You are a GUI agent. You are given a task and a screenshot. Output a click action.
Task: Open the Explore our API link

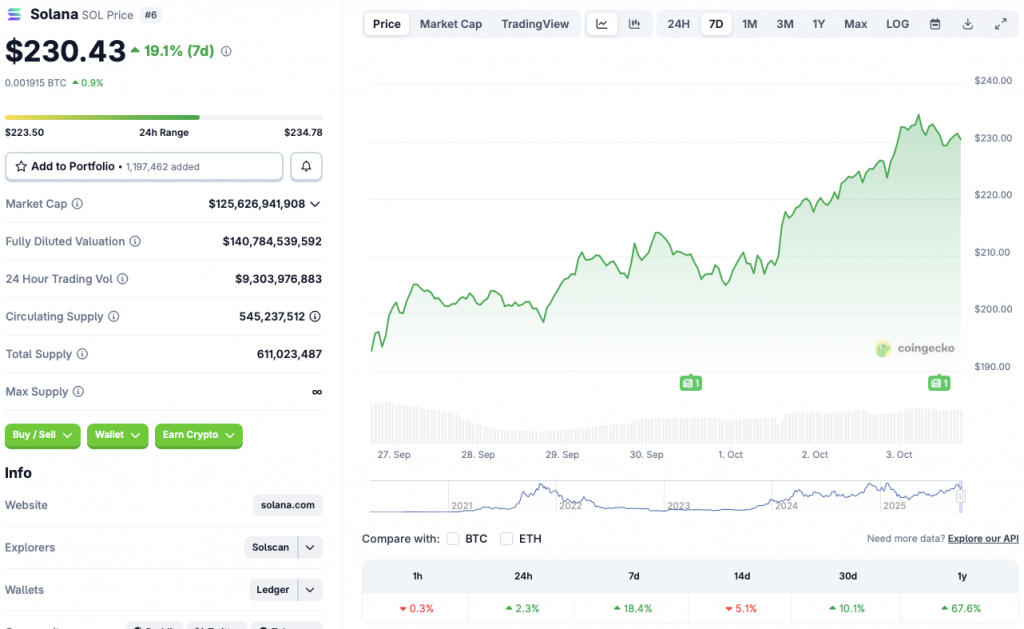click(983, 539)
